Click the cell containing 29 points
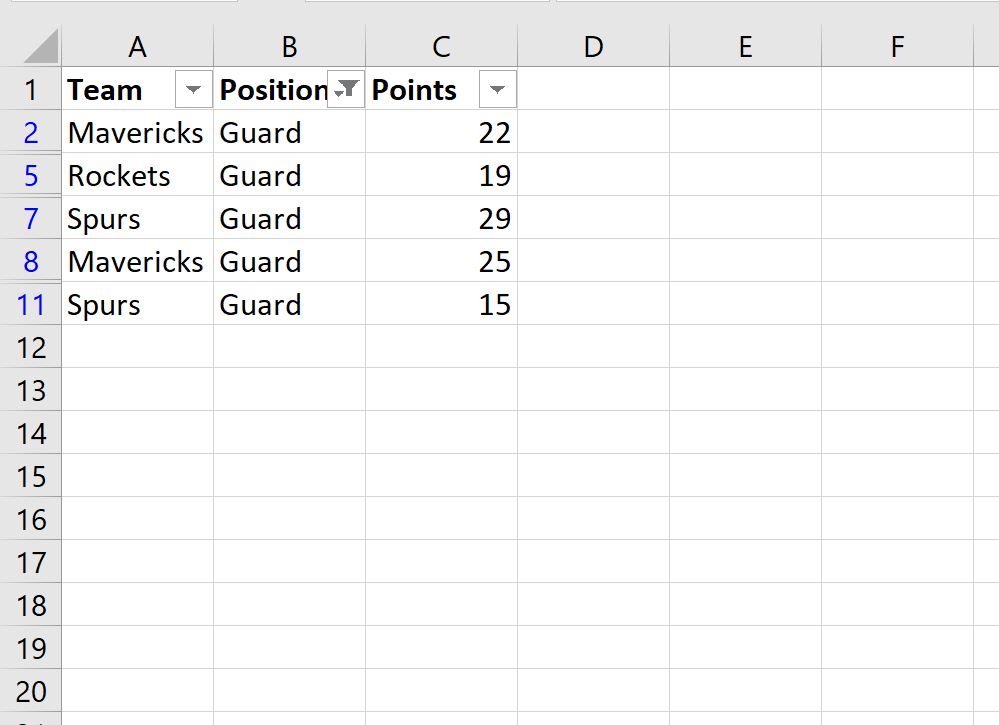The image size is (999, 725). (441, 219)
